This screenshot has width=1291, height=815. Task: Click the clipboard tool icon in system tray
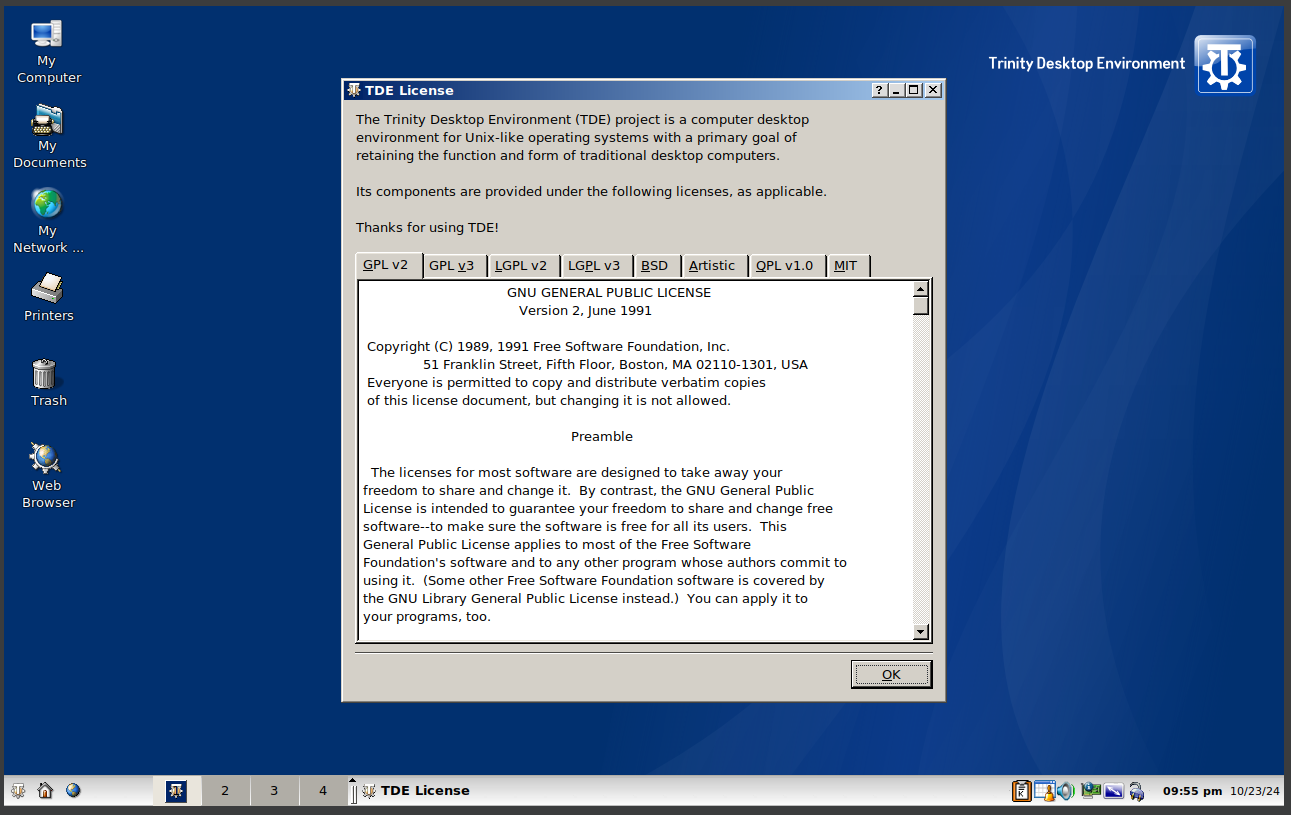1021,791
